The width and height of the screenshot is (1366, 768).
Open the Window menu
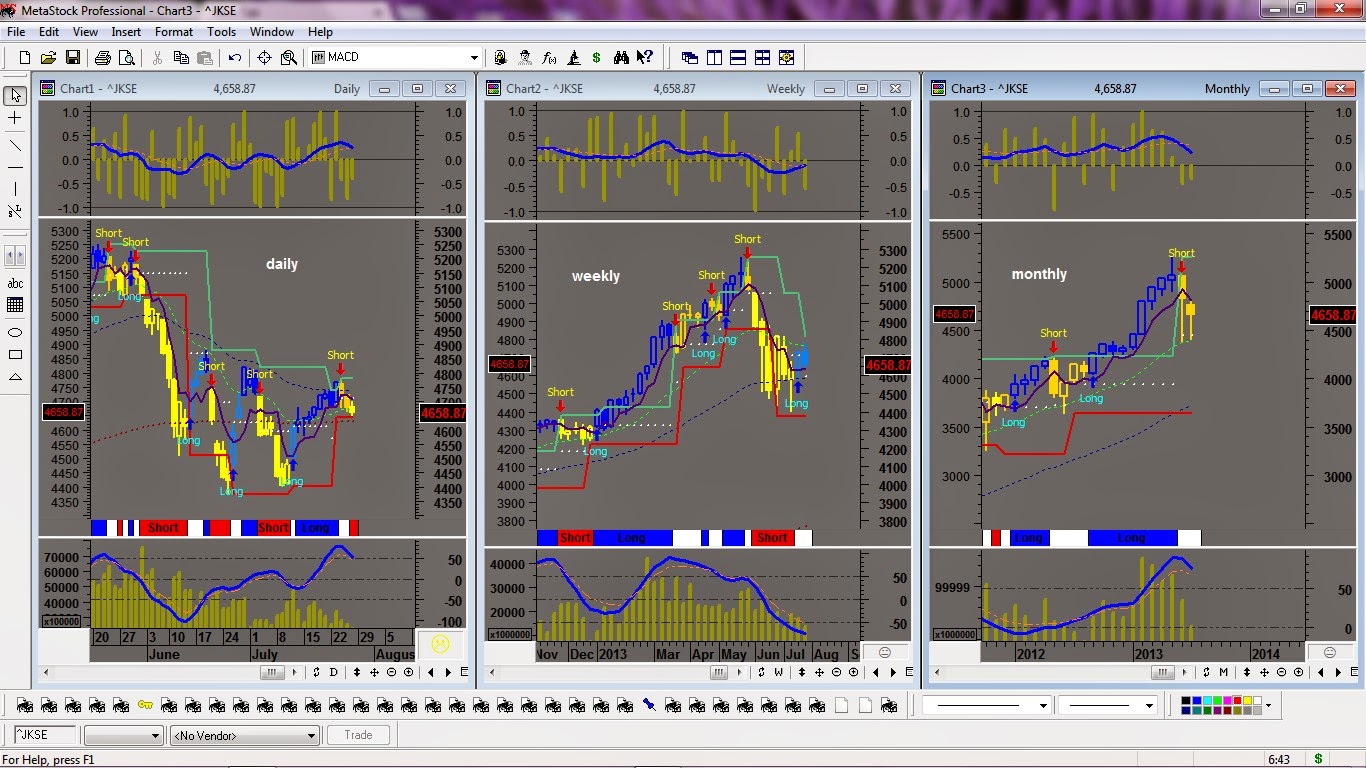pos(272,32)
